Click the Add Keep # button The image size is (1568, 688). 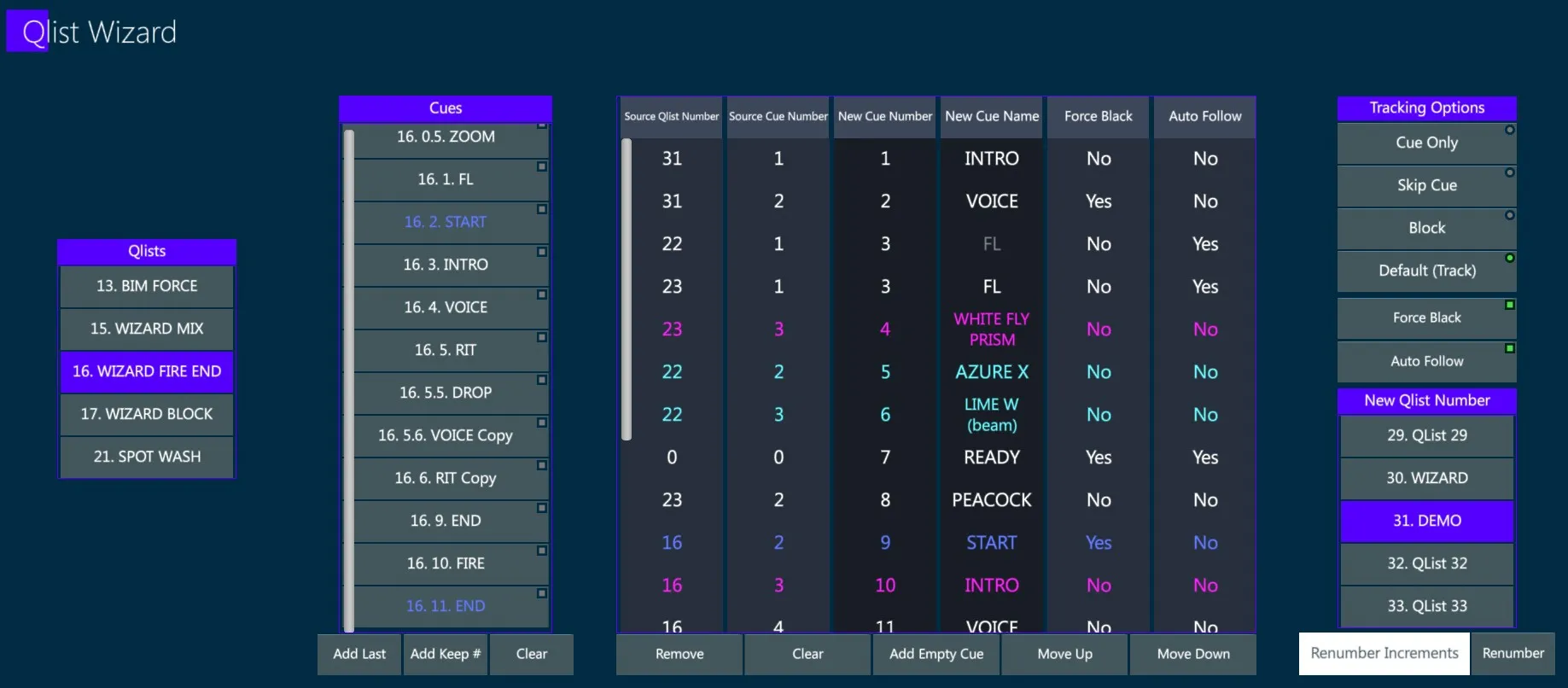[446, 655]
